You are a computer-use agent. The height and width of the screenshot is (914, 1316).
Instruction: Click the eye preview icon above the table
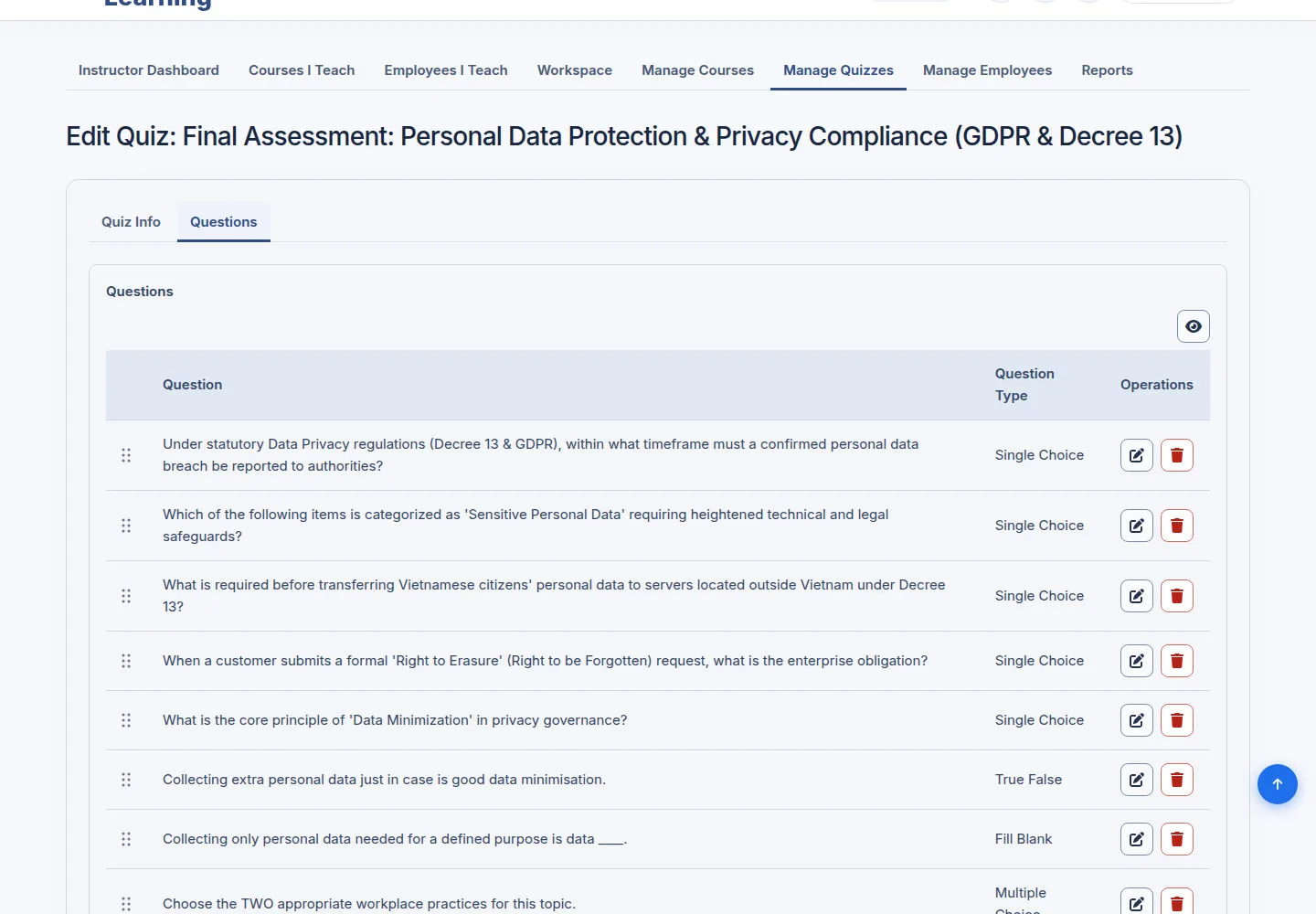click(1194, 326)
